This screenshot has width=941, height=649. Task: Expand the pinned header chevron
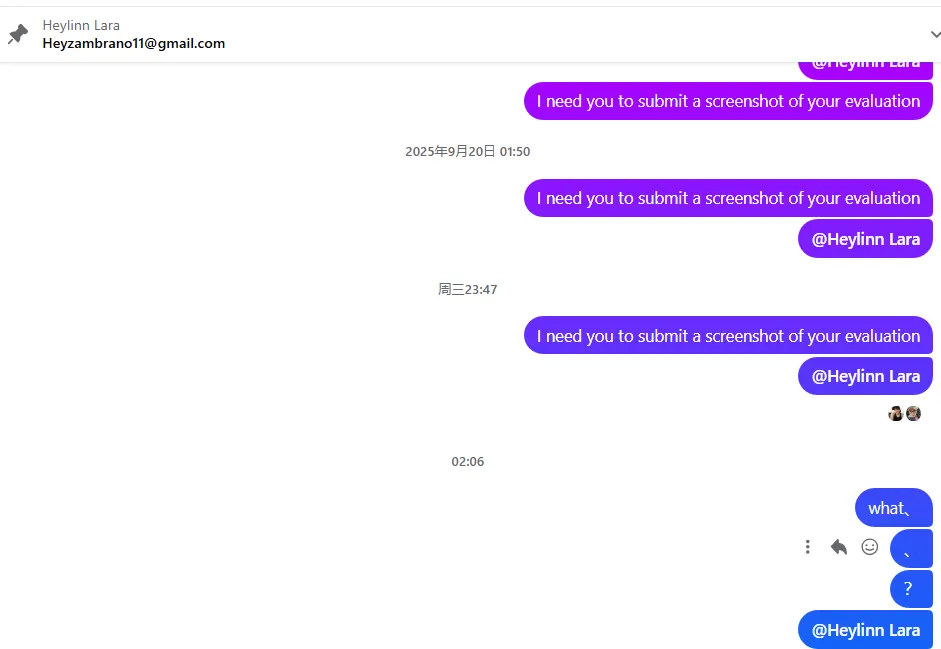point(935,34)
